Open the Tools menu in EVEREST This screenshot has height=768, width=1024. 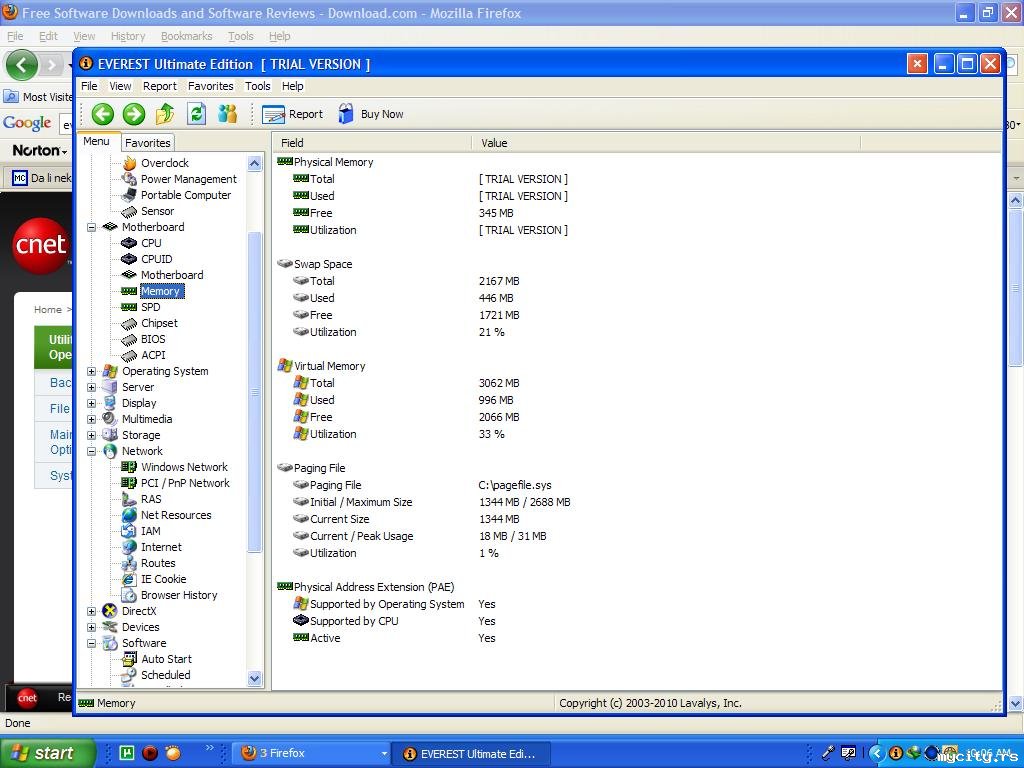(x=257, y=86)
